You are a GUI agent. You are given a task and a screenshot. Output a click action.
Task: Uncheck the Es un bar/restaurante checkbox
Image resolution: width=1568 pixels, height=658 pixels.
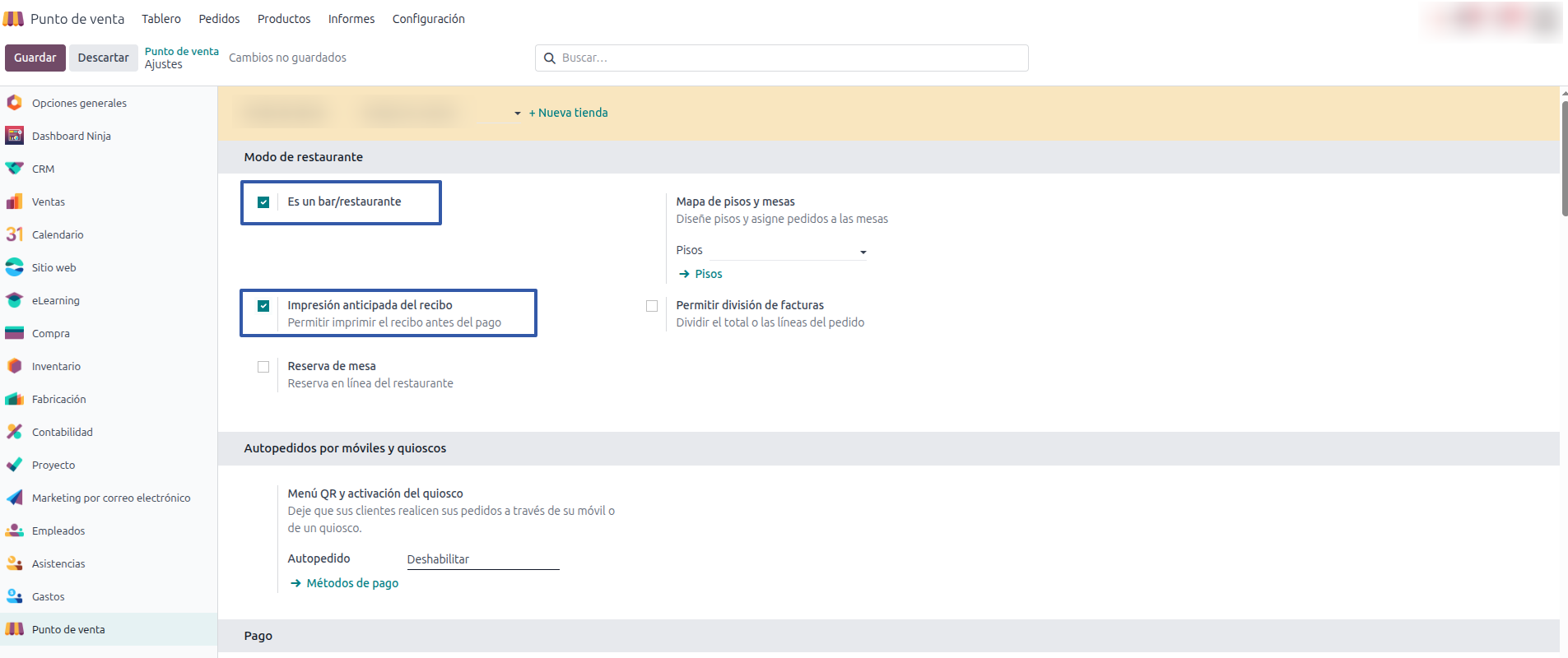[x=263, y=202]
